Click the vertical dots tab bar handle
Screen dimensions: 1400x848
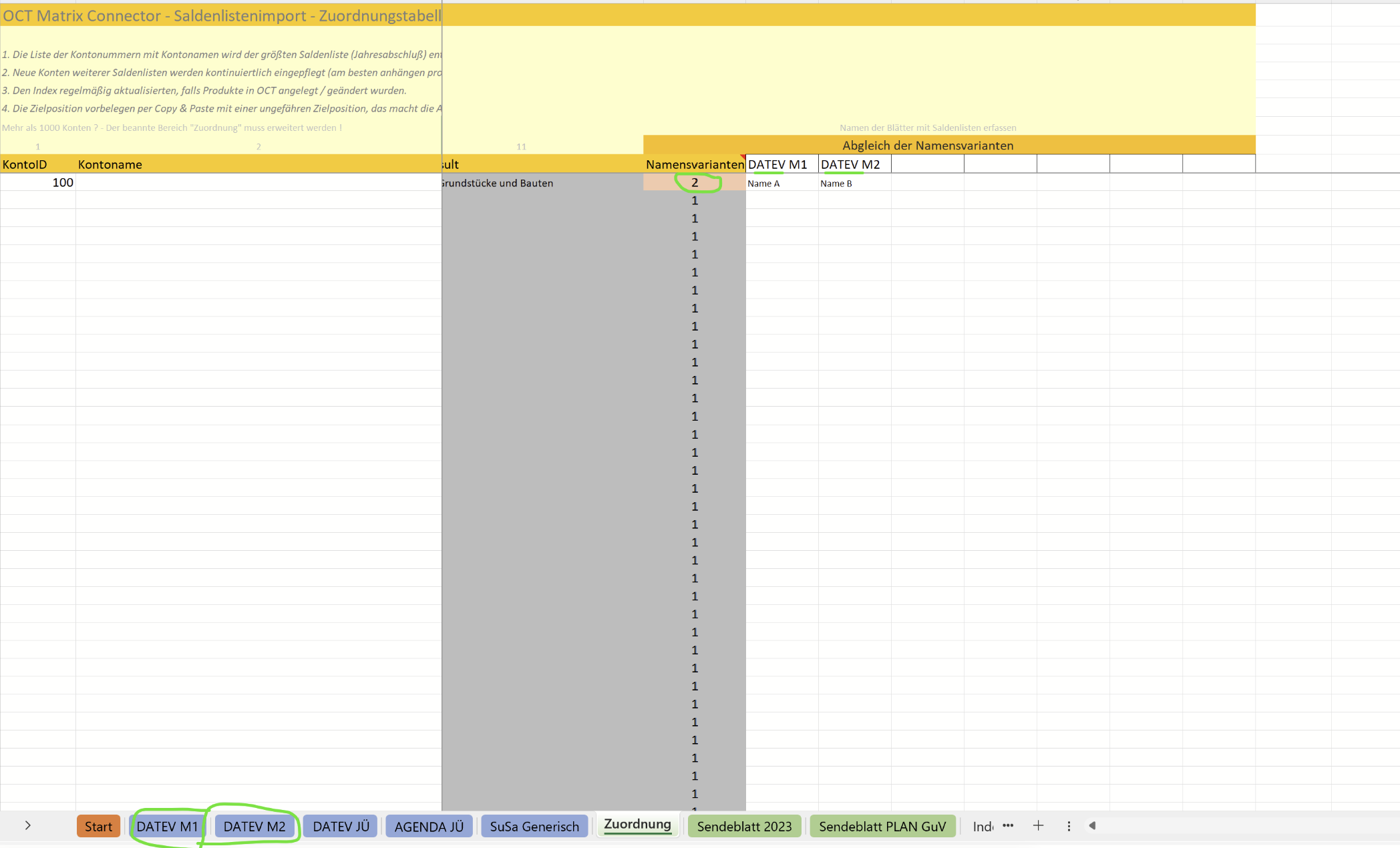click(1069, 826)
